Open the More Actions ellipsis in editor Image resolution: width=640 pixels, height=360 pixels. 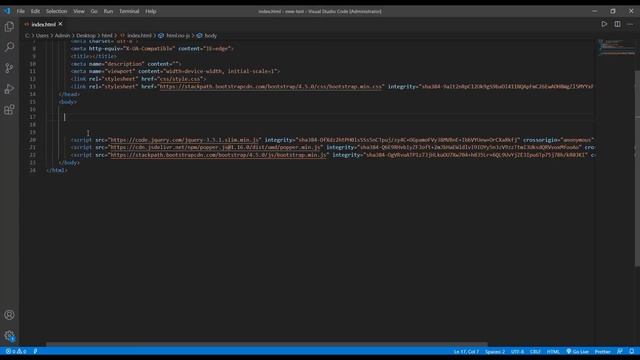click(x=630, y=24)
